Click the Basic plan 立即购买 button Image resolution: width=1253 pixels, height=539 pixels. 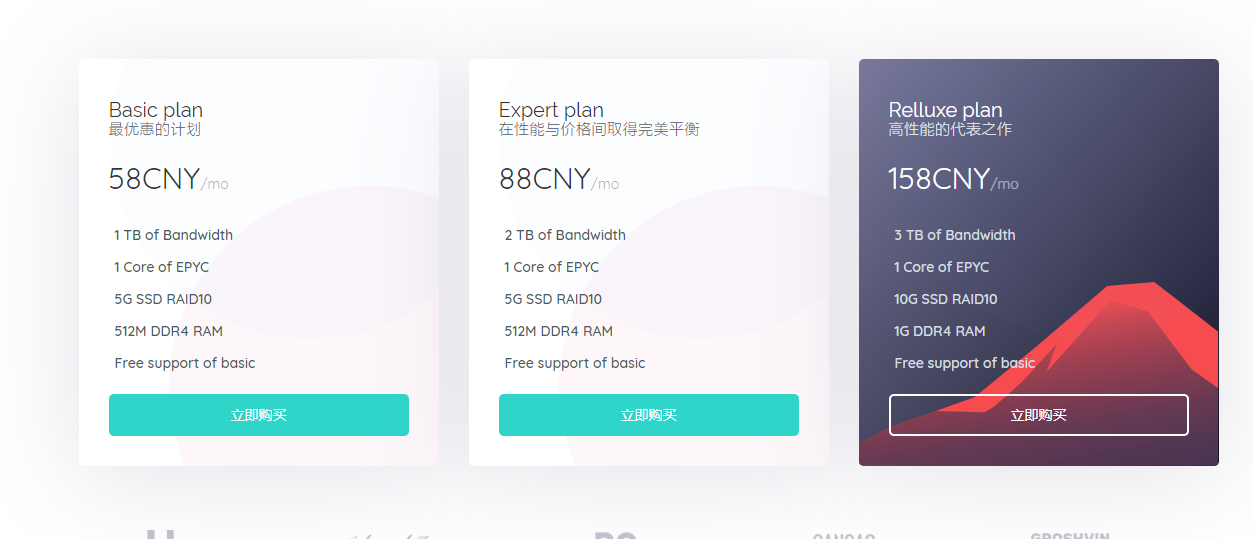point(258,415)
